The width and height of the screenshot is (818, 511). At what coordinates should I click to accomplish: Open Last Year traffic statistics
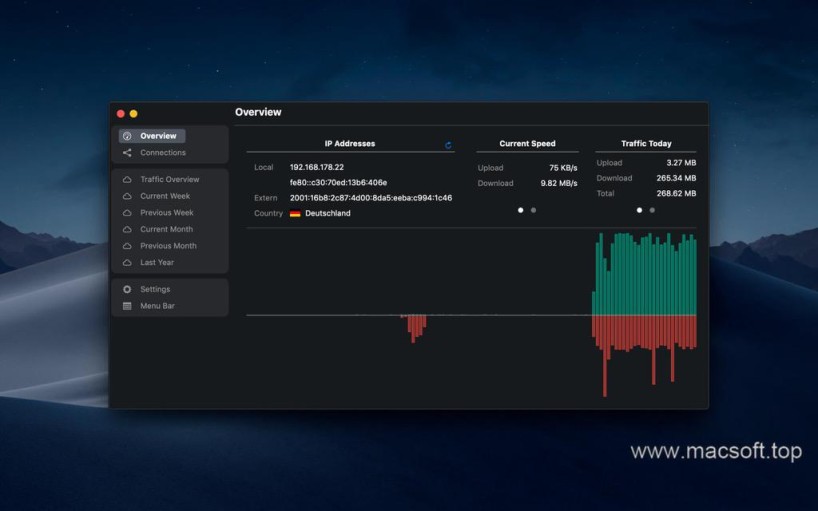point(157,263)
